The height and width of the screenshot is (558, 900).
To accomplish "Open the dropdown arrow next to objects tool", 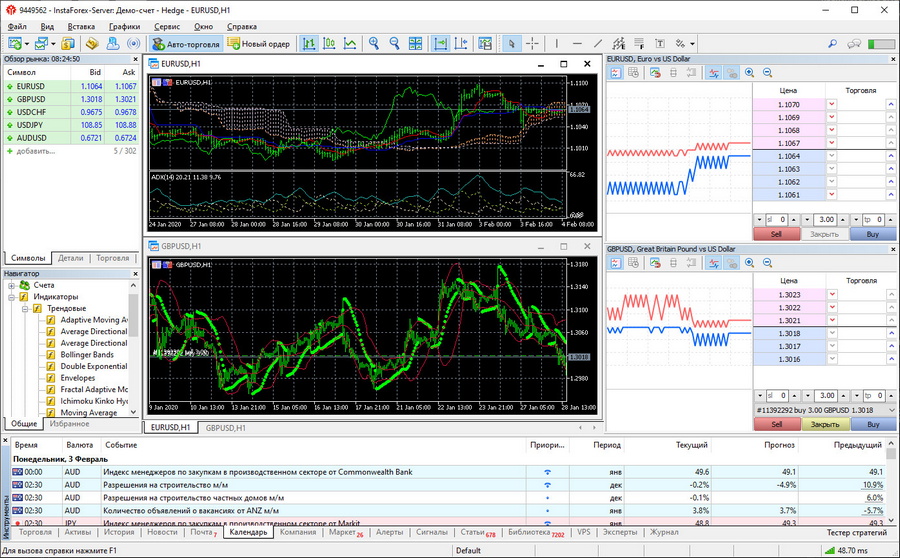I will pos(691,44).
